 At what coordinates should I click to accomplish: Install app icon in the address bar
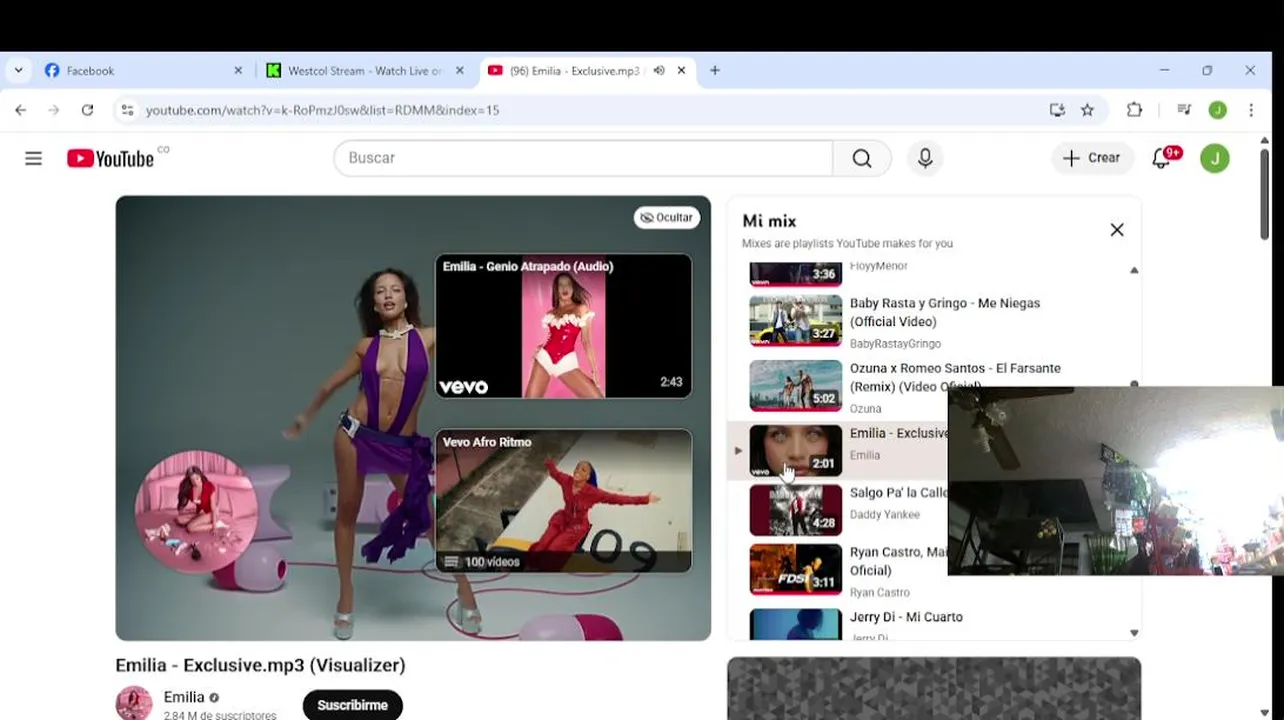[1057, 110]
